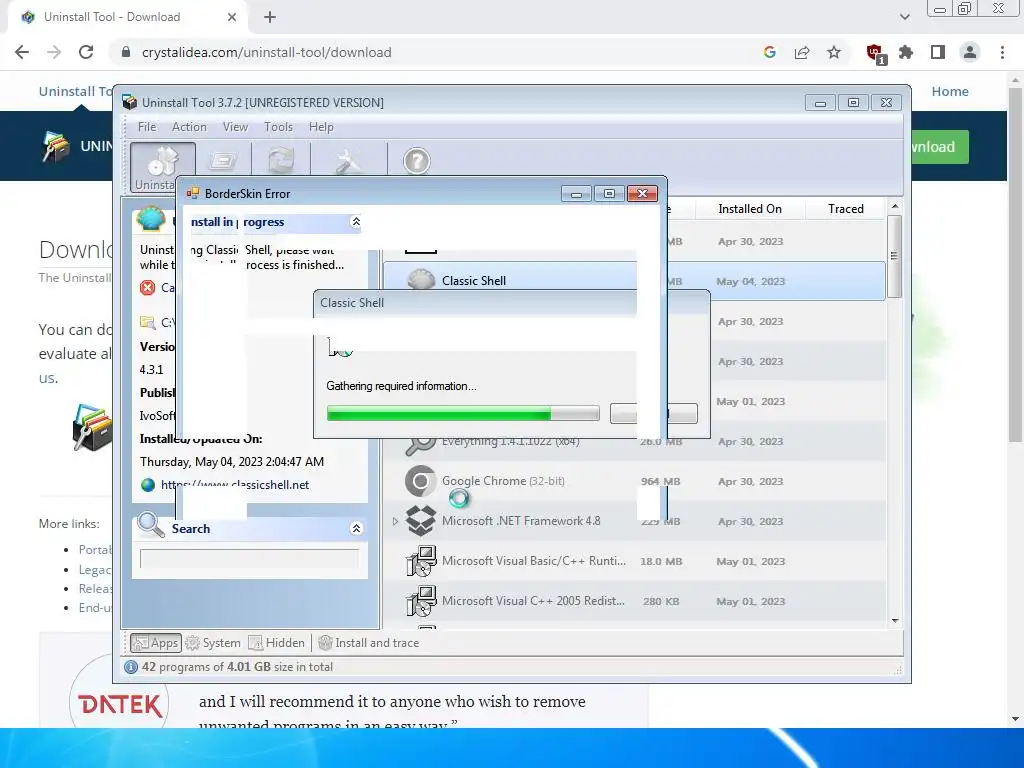Click the program list scroll down arrow
This screenshot has width=1024, height=768.
click(895, 620)
